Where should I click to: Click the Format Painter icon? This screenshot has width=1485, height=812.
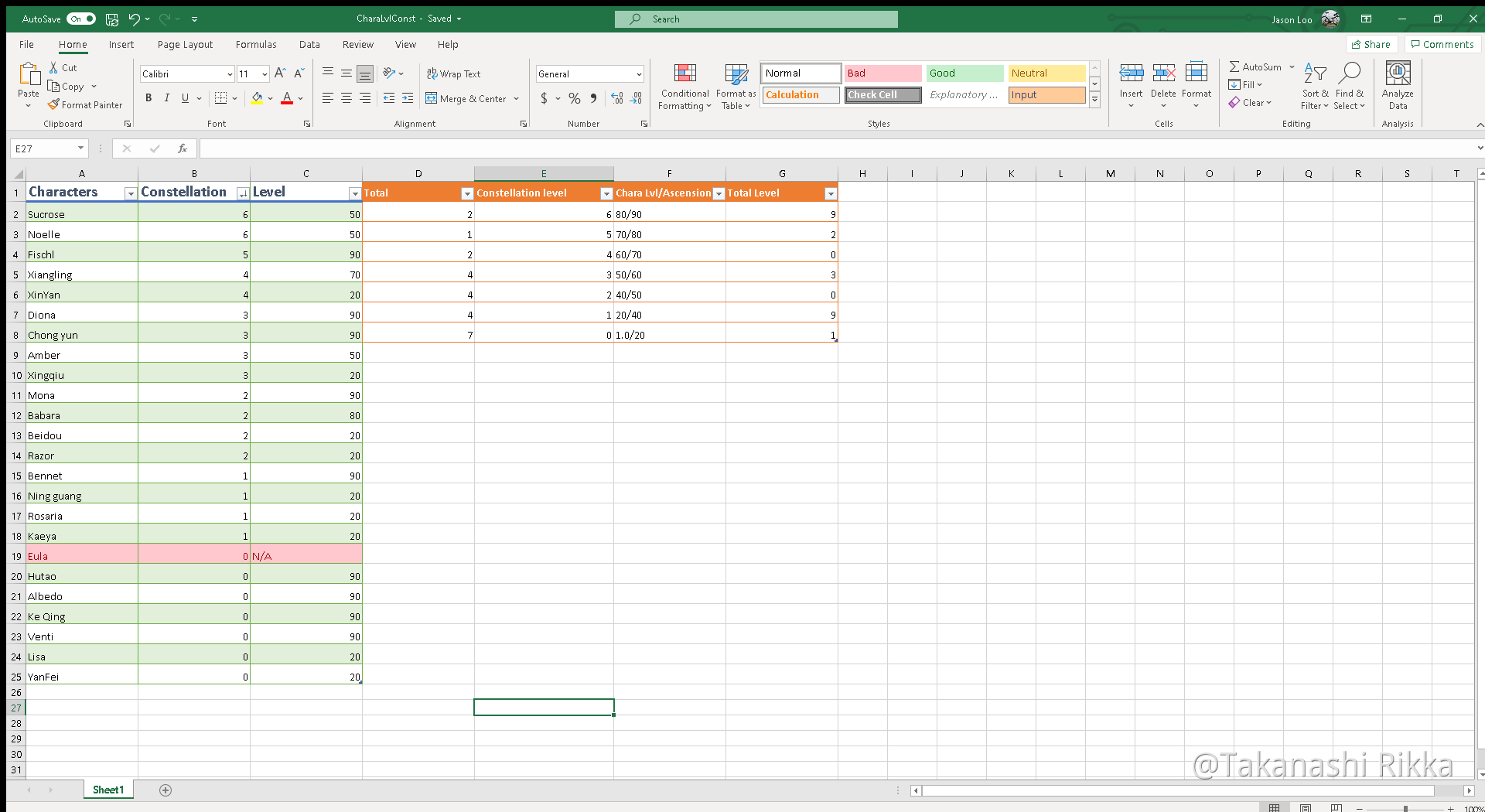(x=53, y=104)
